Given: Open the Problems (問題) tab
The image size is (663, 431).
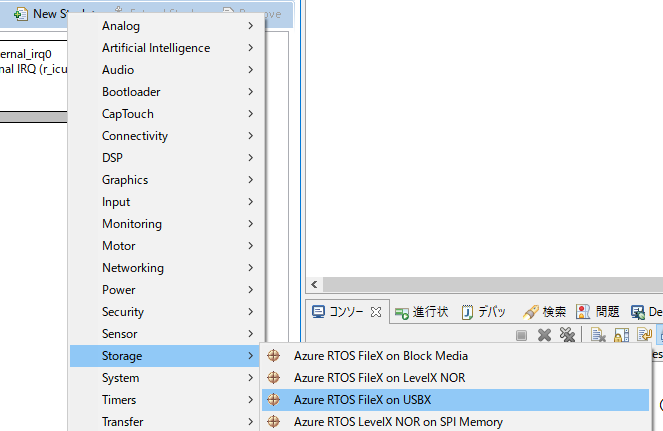Looking at the screenshot, I should pyautogui.click(x=597, y=312).
